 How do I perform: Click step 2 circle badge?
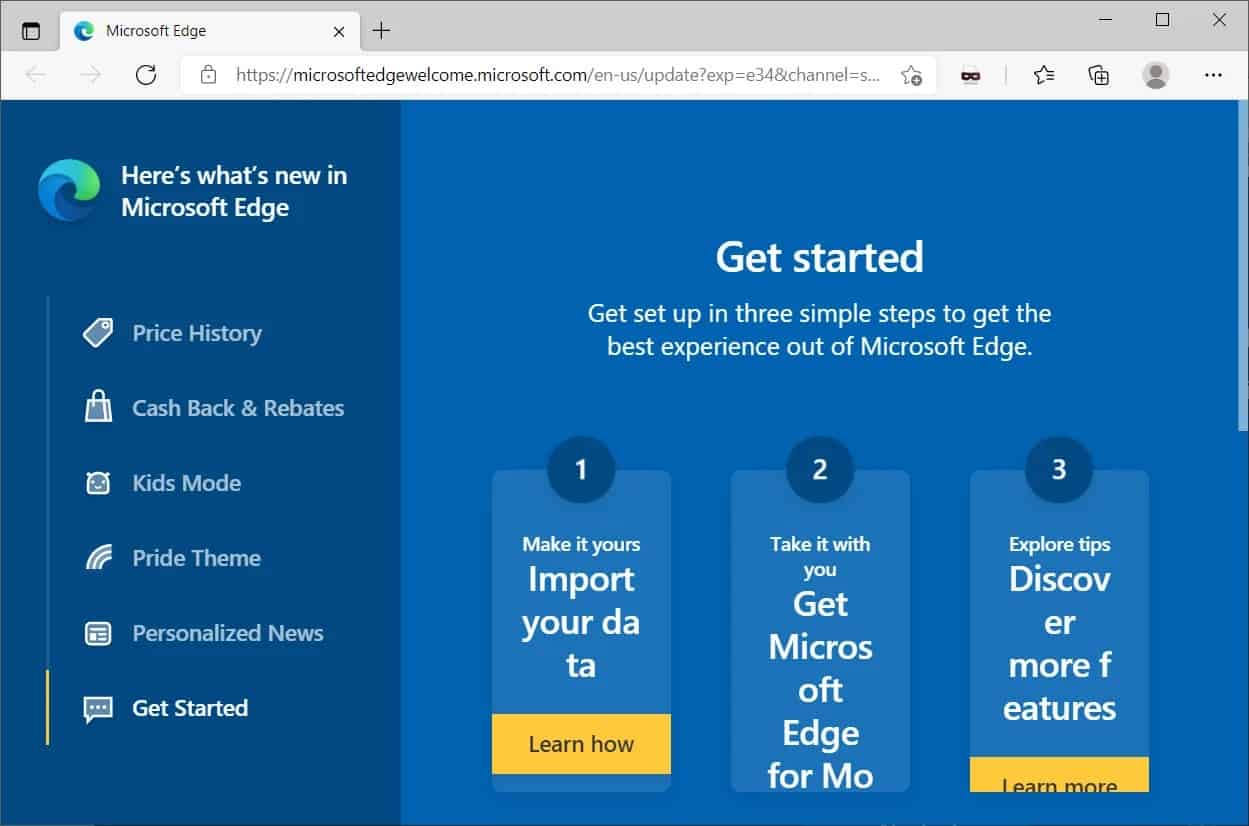820,469
